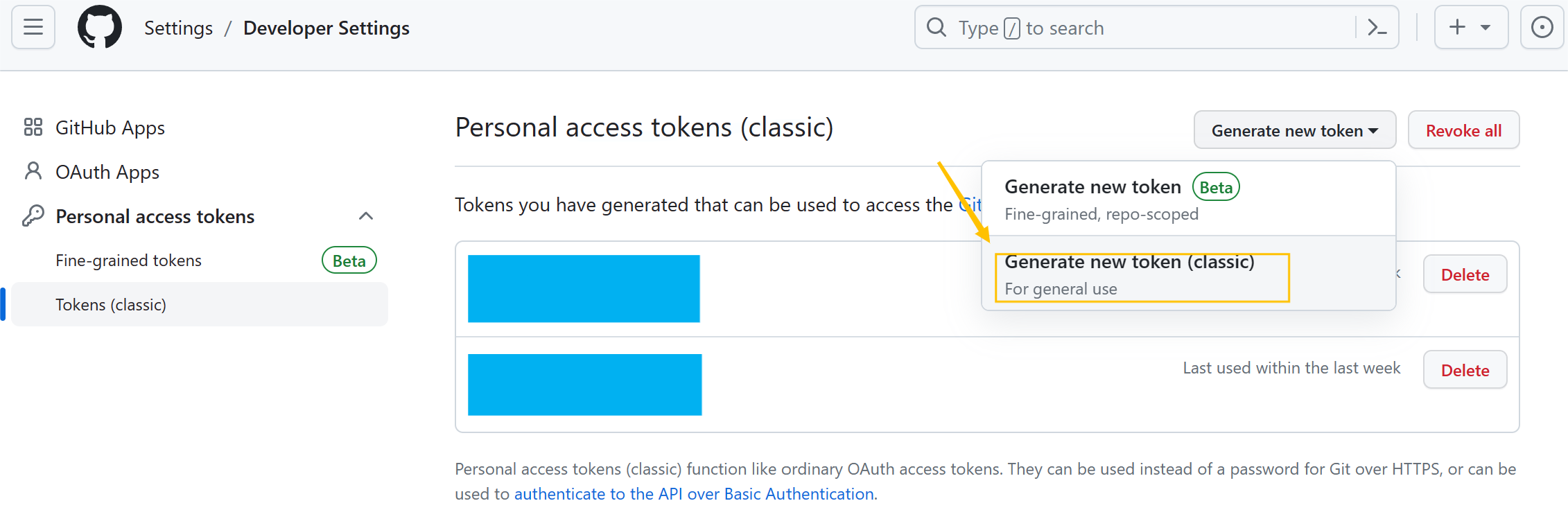Image resolution: width=1568 pixels, height=528 pixels.
Task: Click the OAuth Apps person icon
Action: click(x=32, y=171)
